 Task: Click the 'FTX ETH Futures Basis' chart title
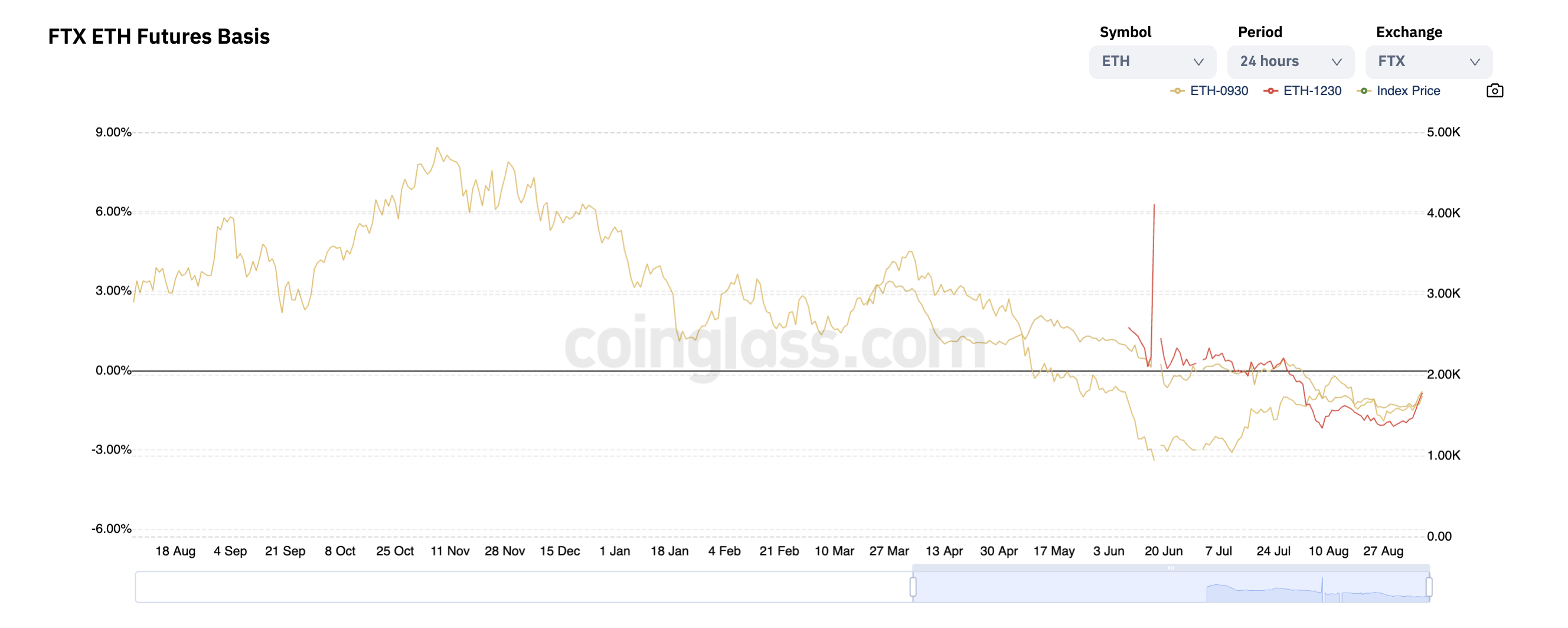(x=159, y=37)
